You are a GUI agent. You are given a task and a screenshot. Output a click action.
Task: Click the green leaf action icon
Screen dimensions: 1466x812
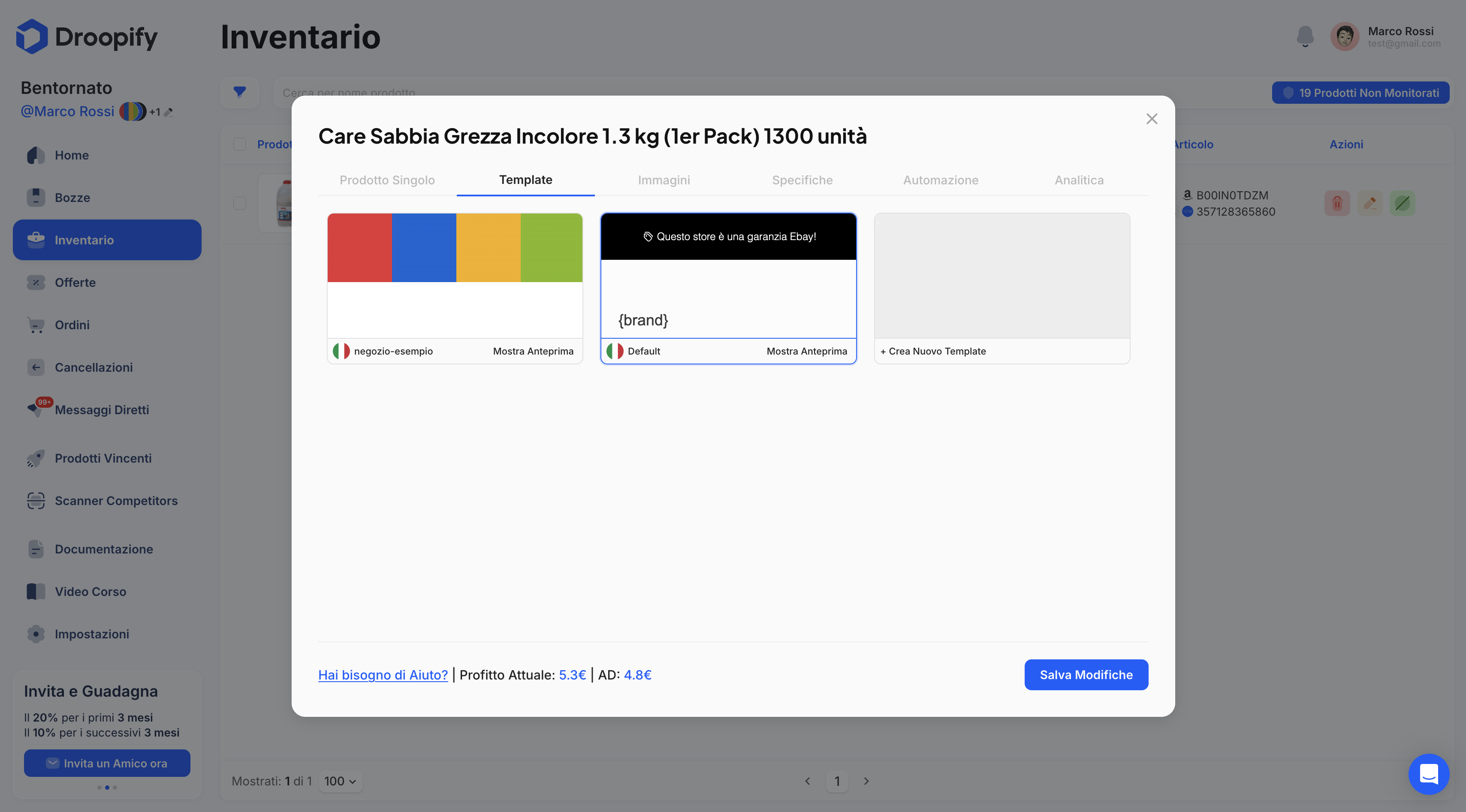pos(1402,203)
